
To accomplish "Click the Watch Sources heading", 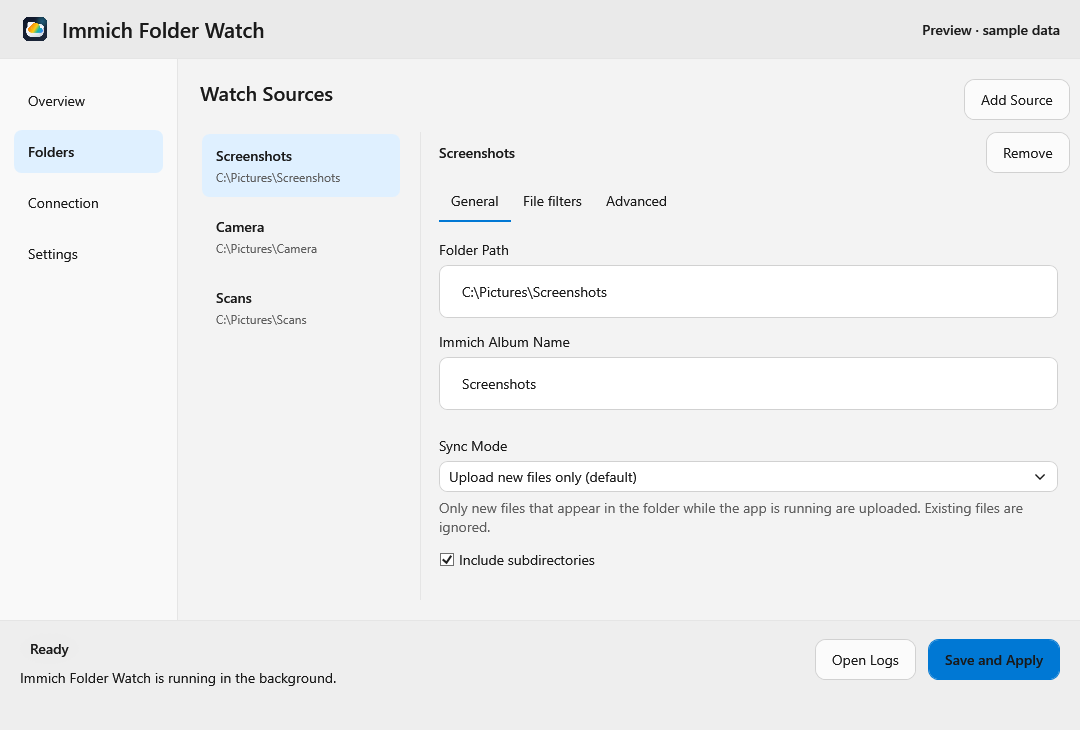I will (x=267, y=94).
